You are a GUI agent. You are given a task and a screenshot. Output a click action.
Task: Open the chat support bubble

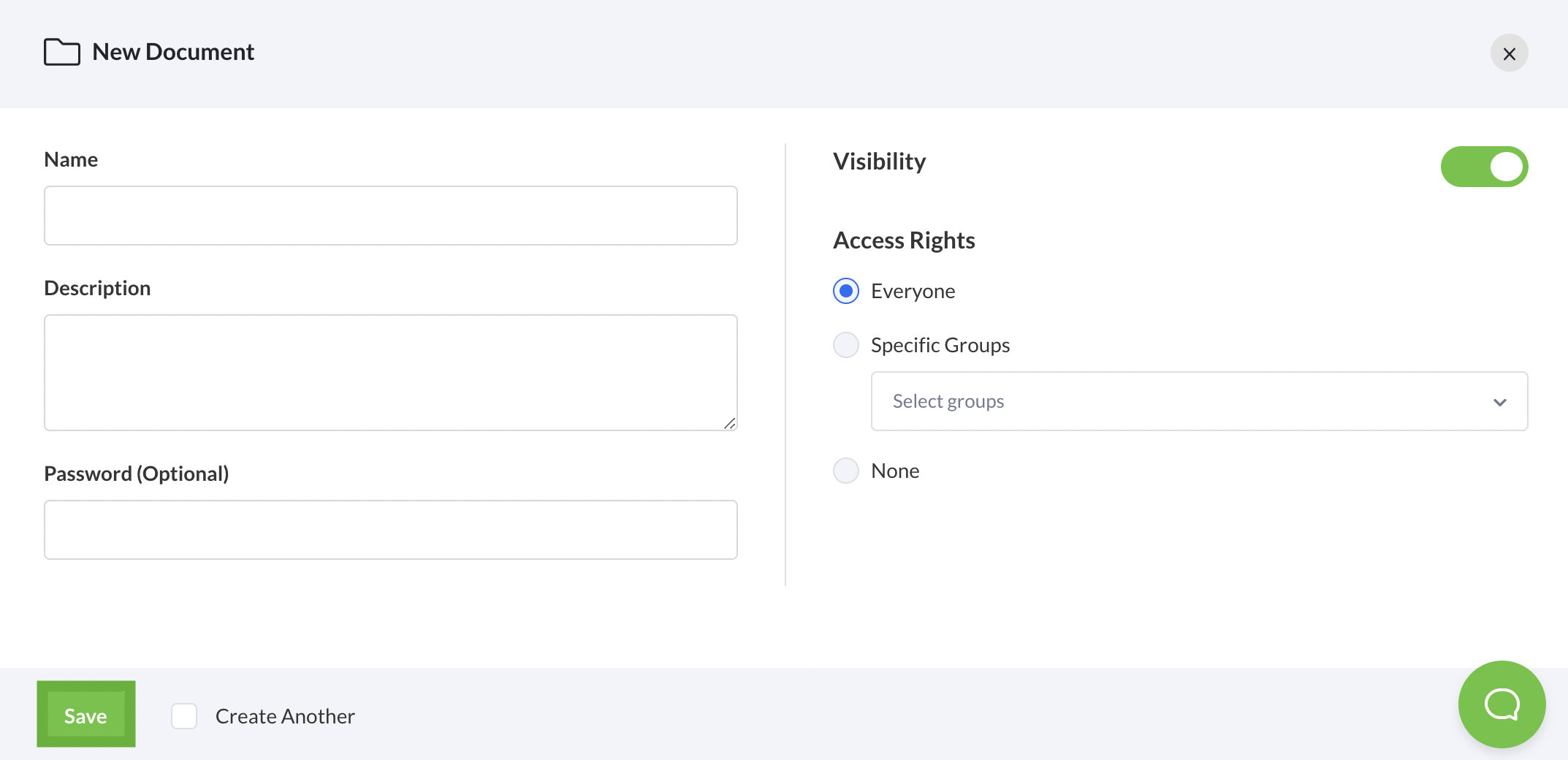coord(1502,704)
